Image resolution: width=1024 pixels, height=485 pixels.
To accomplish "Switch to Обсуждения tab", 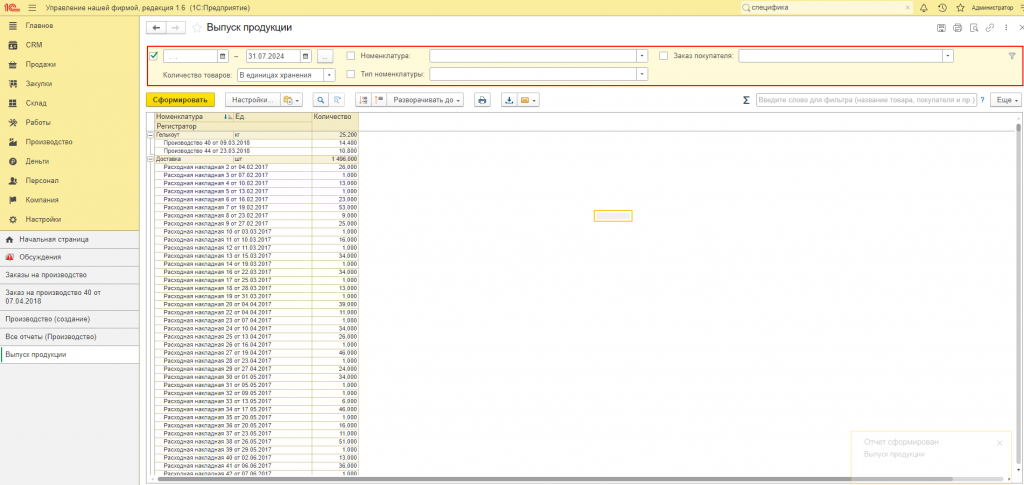I will tap(69, 257).
